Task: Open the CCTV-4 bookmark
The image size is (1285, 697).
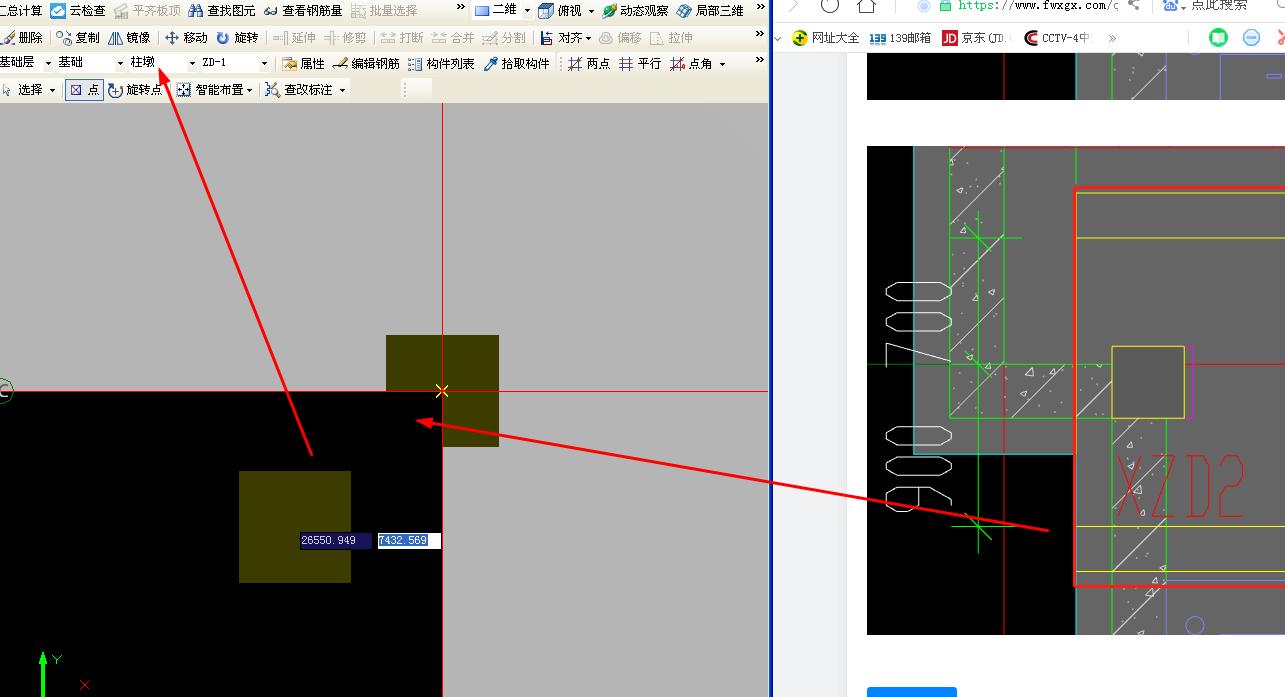Action: pos(1057,38)
